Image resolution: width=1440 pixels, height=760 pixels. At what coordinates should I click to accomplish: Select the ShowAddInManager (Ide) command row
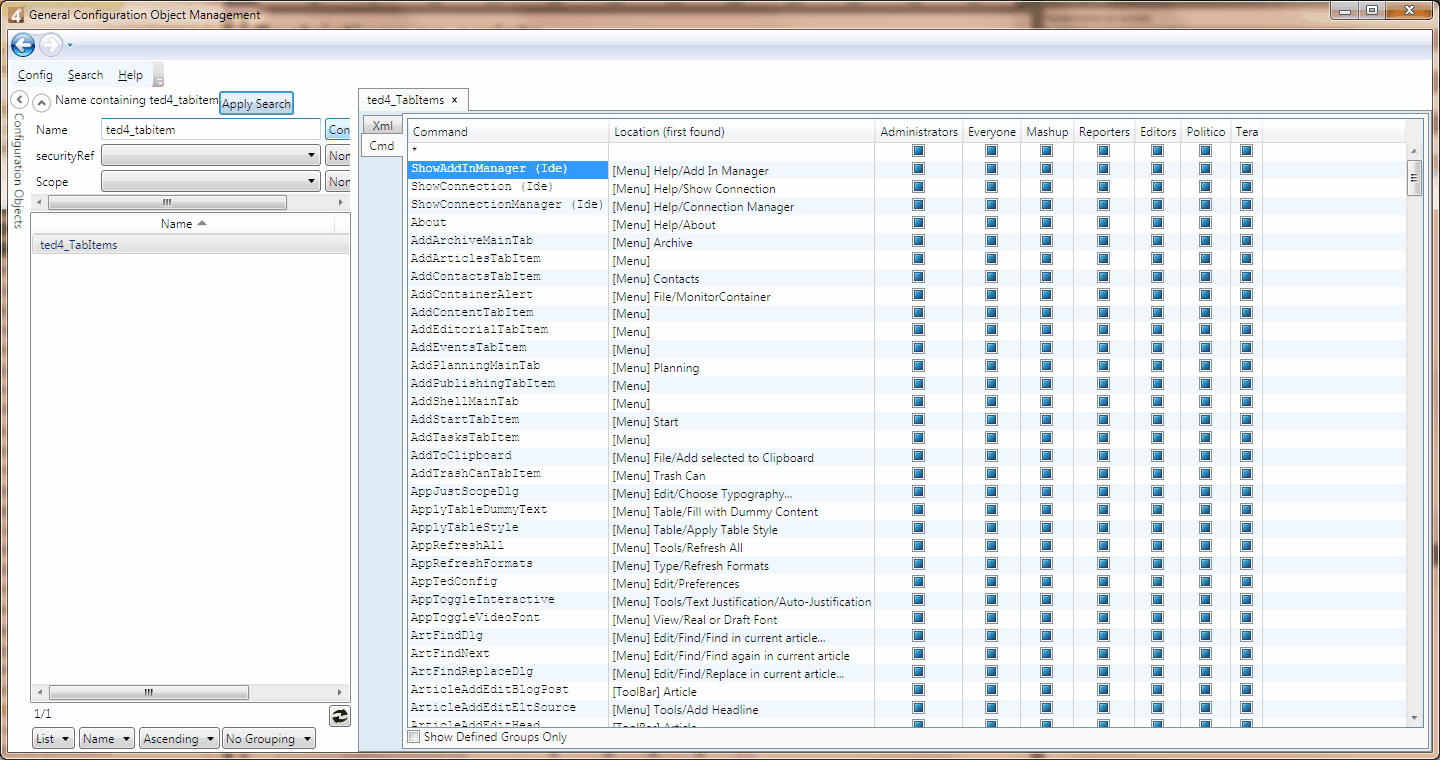[x=508, y=169]
